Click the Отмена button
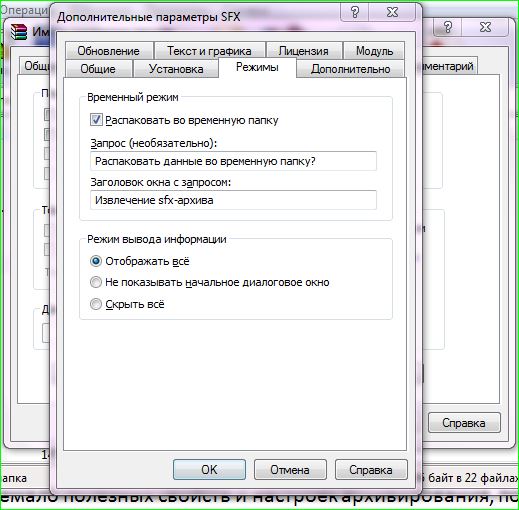This screenshot has width=519, height=510. pos(290,470)
